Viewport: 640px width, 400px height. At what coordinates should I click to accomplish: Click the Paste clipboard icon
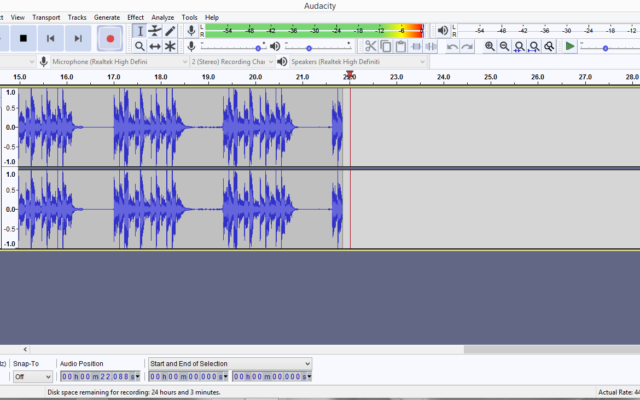[x=401, y=46]
